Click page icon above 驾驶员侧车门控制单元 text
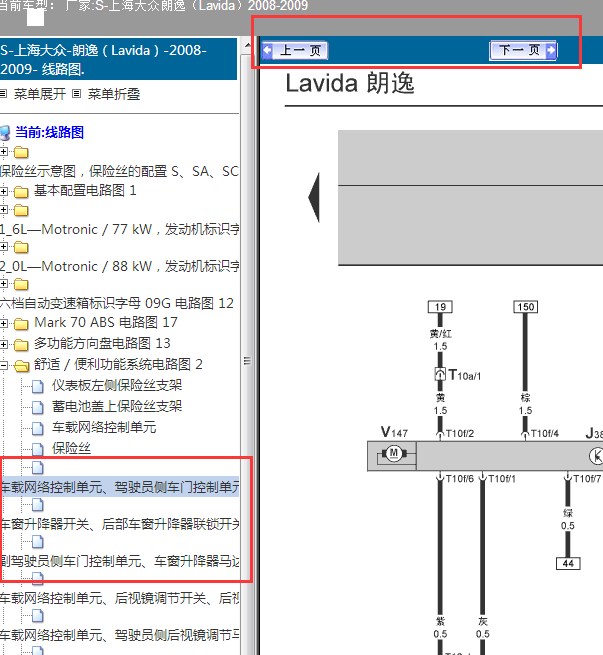Screen dimensions: 603x655 click(x=38, y=468)
